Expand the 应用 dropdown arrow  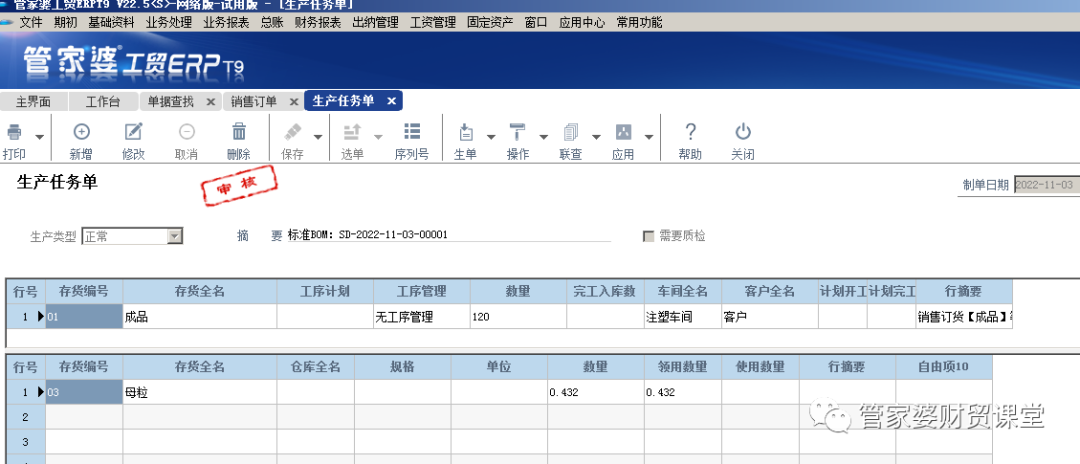click(649, 137)
